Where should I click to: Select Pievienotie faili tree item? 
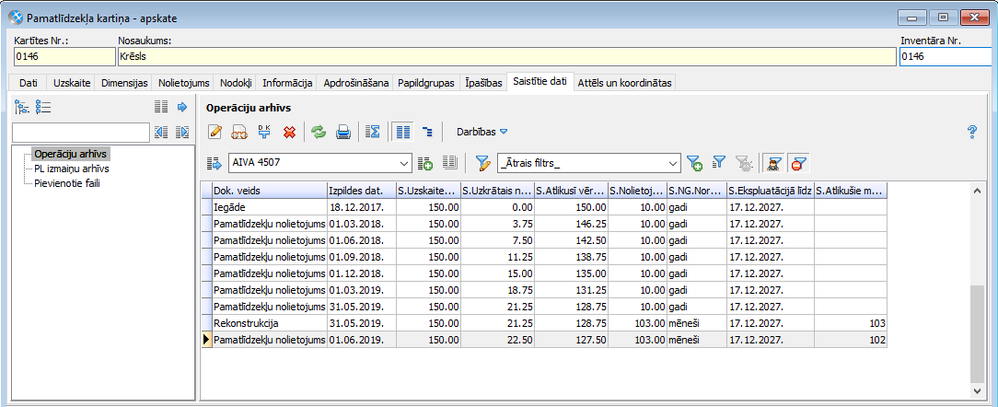tap(67, 183)
